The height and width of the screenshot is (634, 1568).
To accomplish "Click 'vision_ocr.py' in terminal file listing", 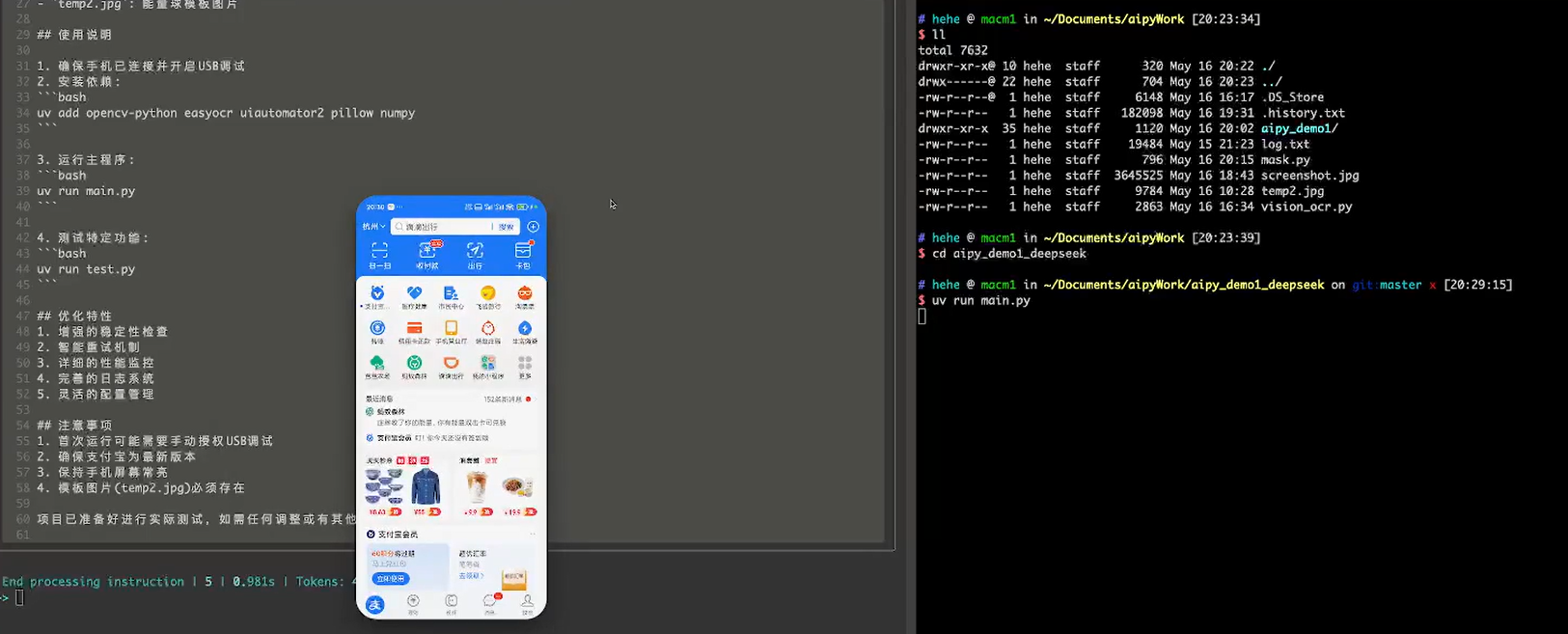I will [1307, 207].
